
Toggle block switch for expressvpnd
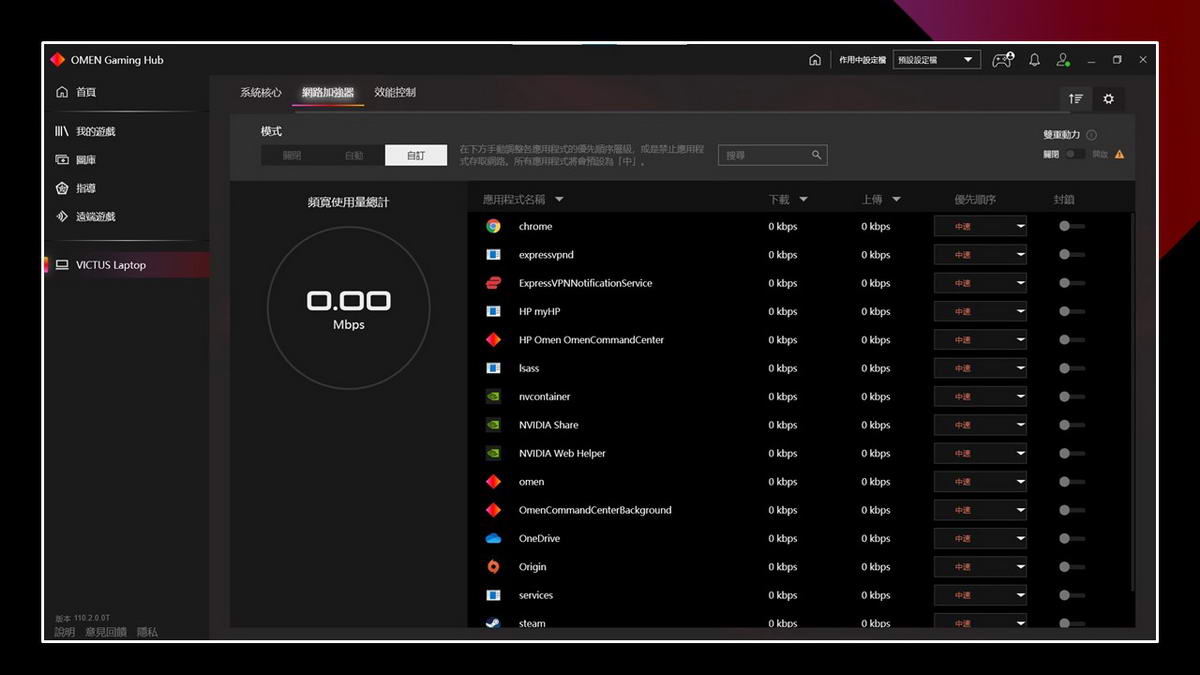tap(1071, 255)
